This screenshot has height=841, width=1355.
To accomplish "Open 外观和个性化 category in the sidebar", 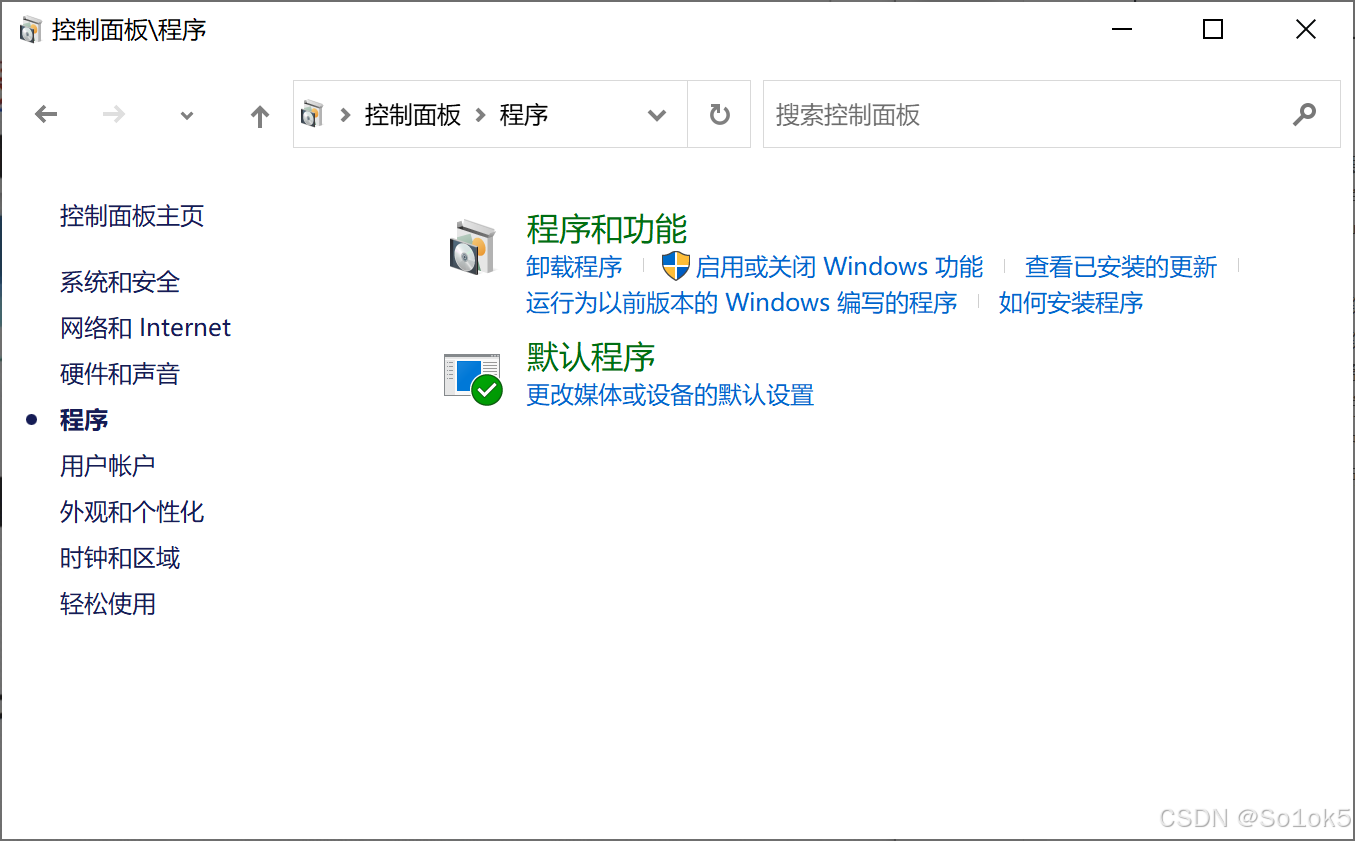I will [132, 512].
